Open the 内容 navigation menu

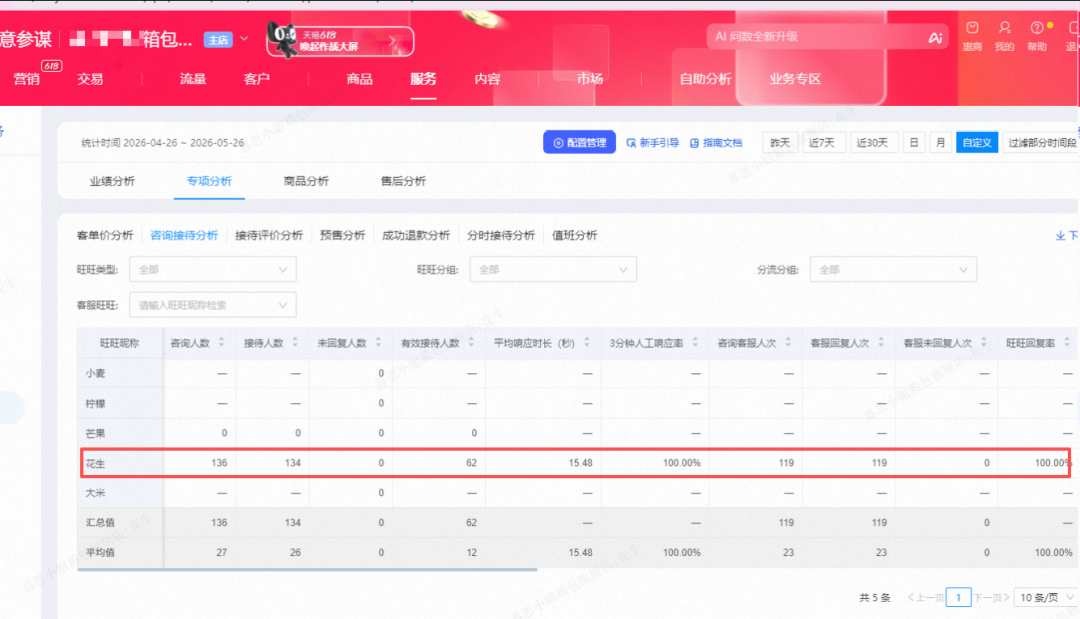point(487,78)
